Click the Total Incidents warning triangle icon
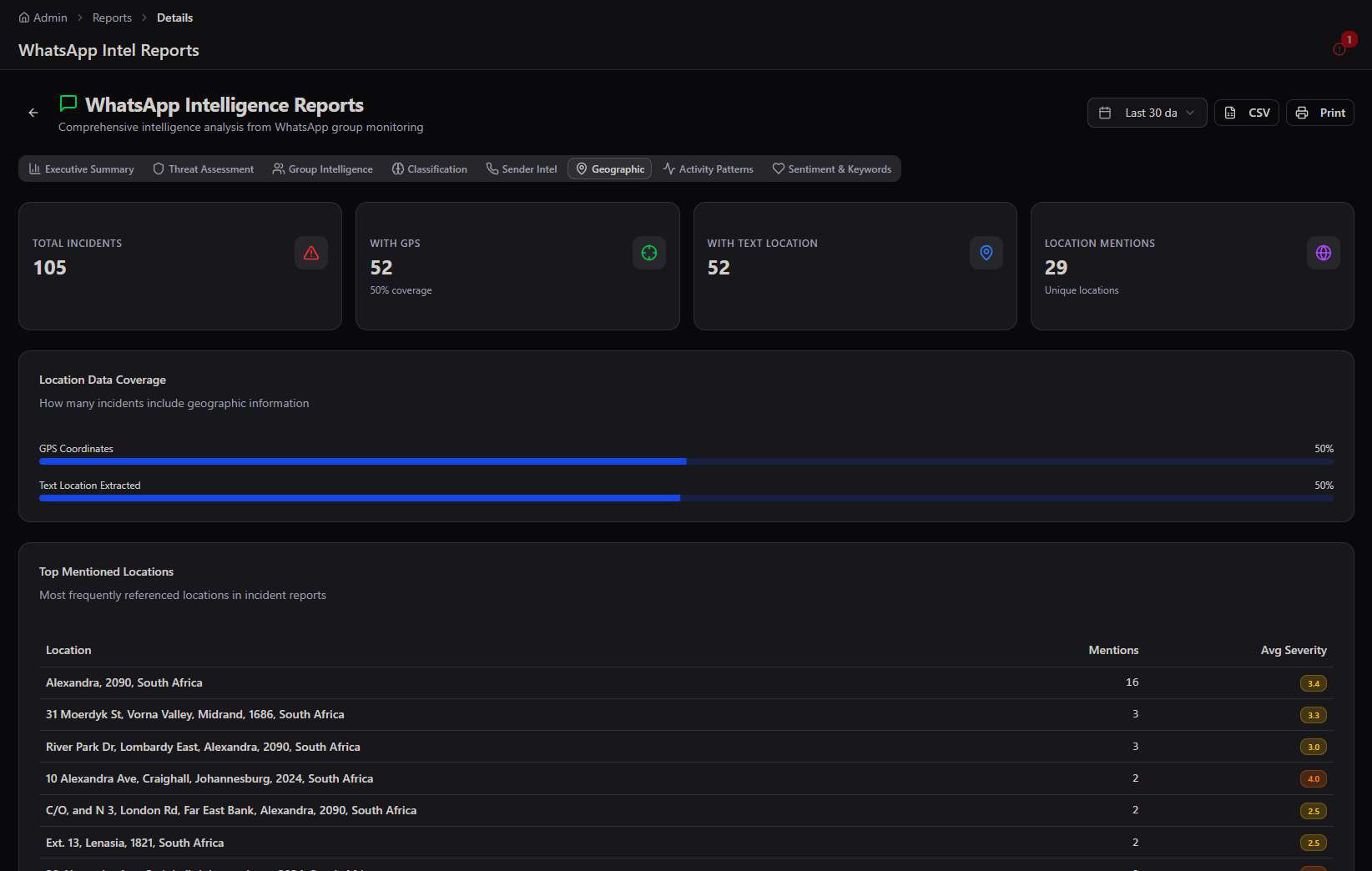 (311, 253)
